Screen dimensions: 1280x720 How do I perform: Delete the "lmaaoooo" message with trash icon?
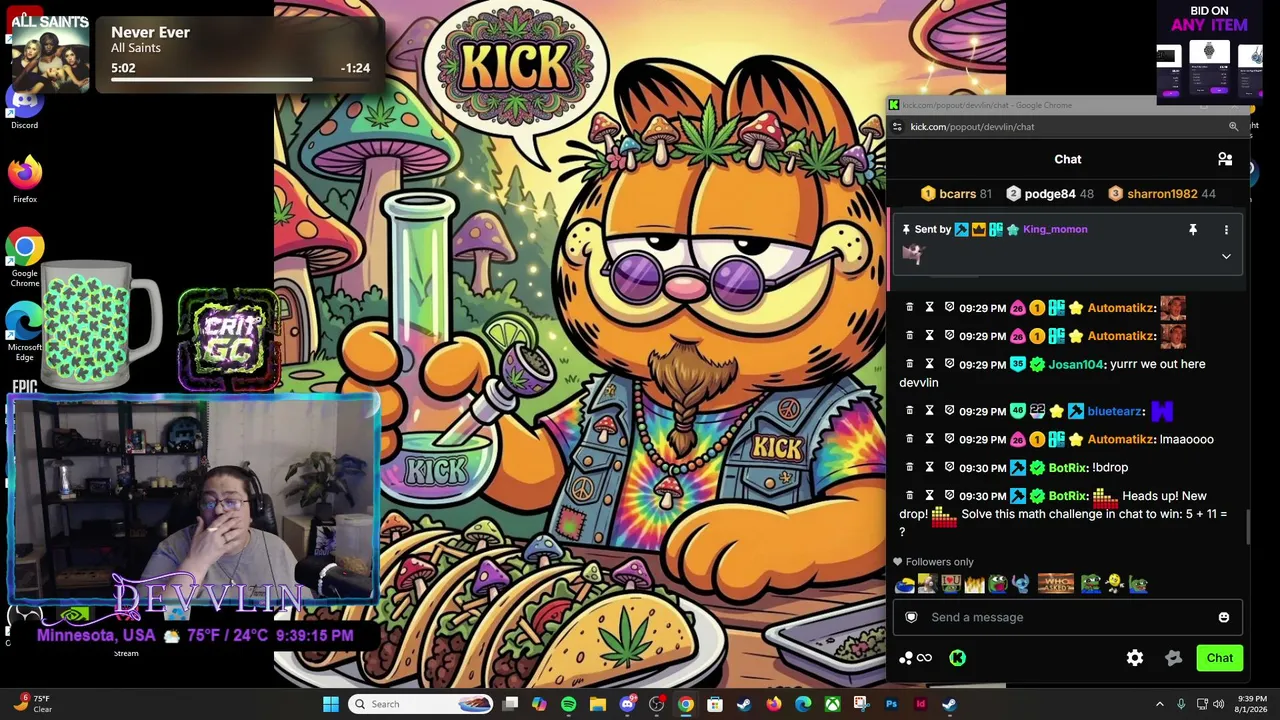point(909,439)
